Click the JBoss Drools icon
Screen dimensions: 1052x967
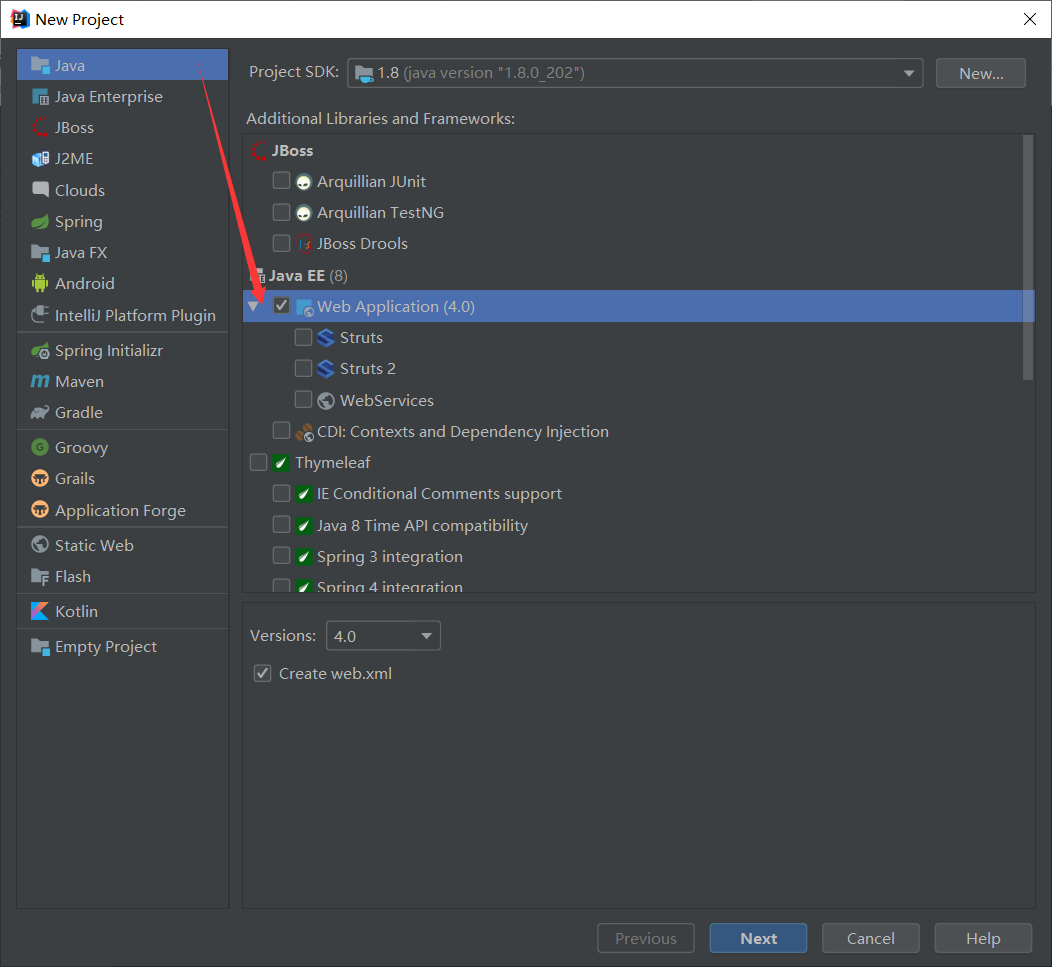304,244
